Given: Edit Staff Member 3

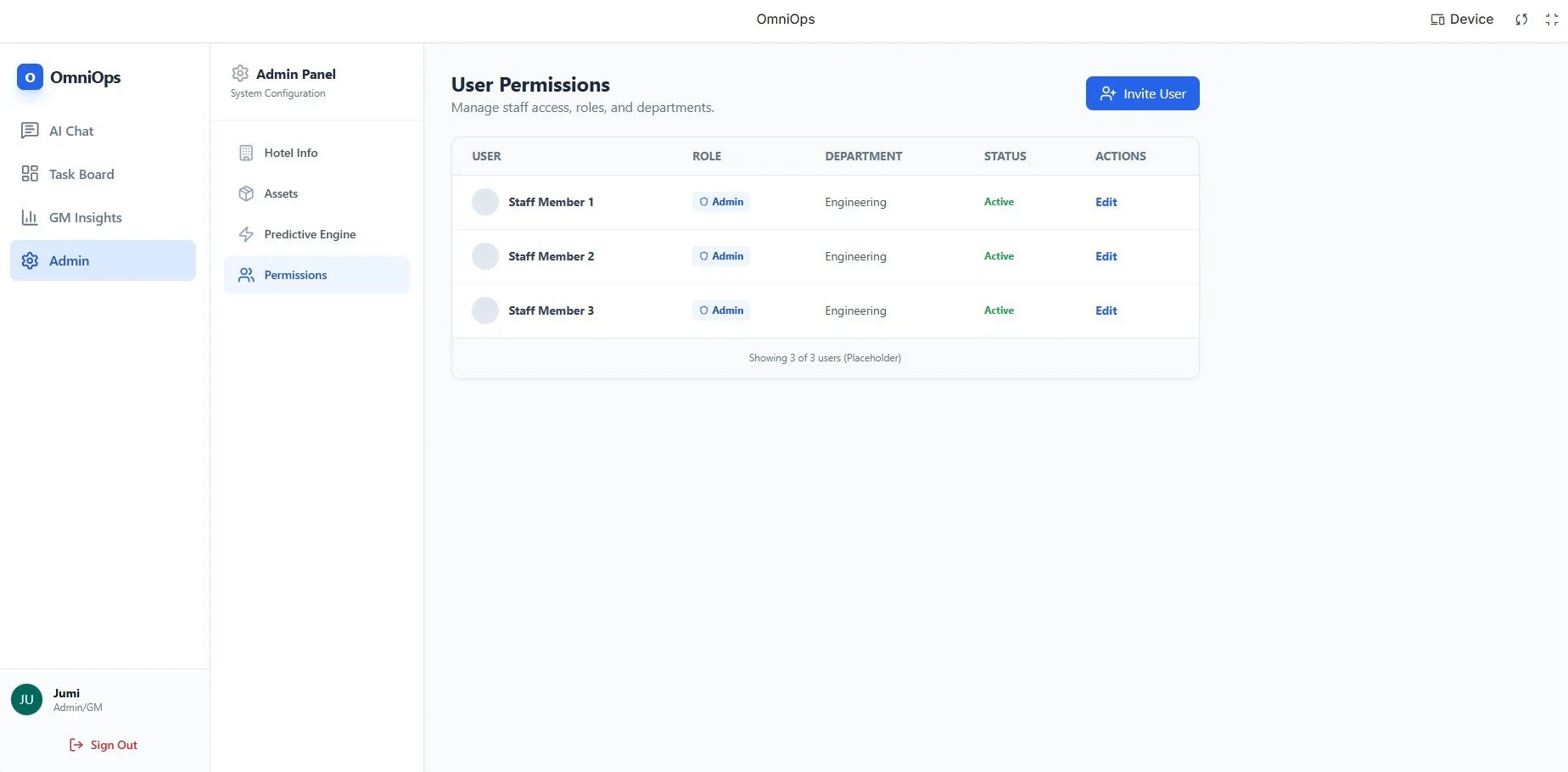Looking at the screenshot, I should 1106,310.
